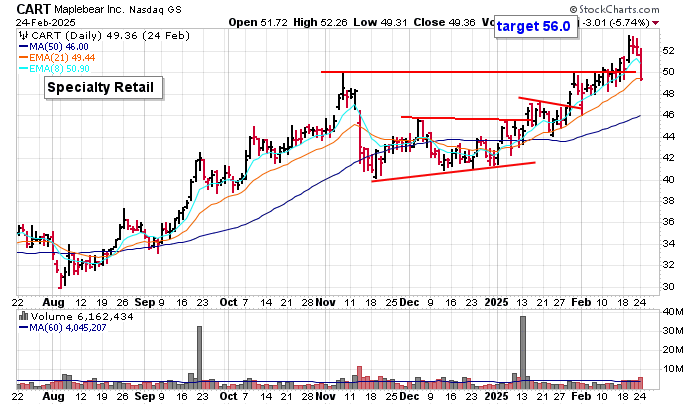Image resolution: width=700 pixels, height=405 pixels.
Task: Click the 48 price axis label
Action: click(668, 93)
